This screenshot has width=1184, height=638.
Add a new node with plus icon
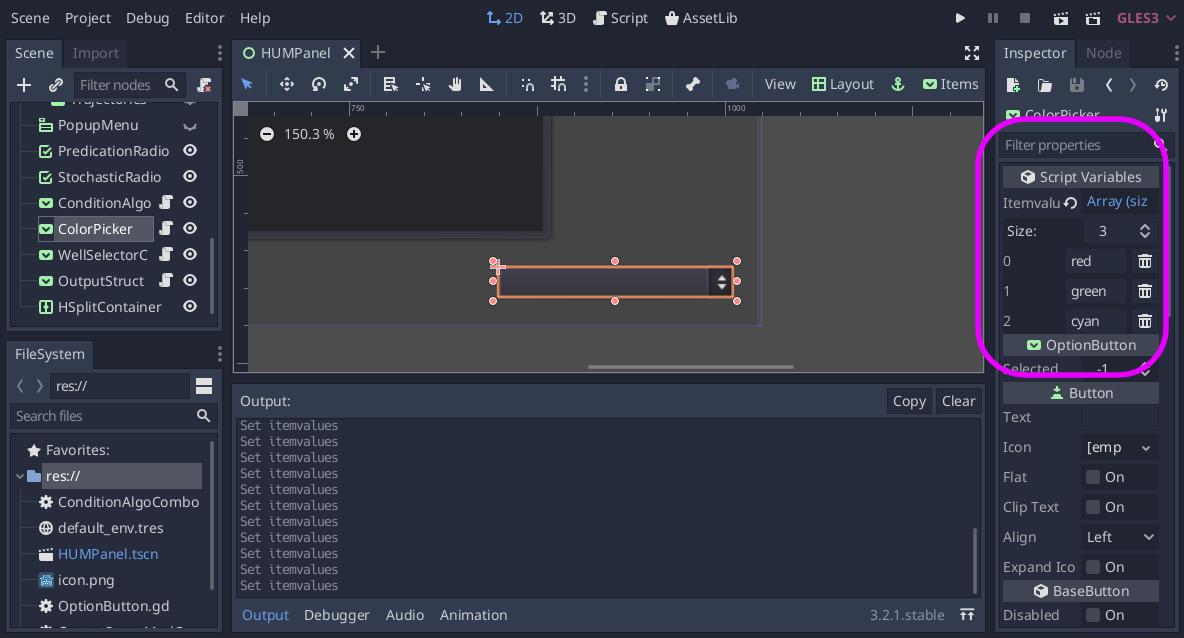coord(24,85)
